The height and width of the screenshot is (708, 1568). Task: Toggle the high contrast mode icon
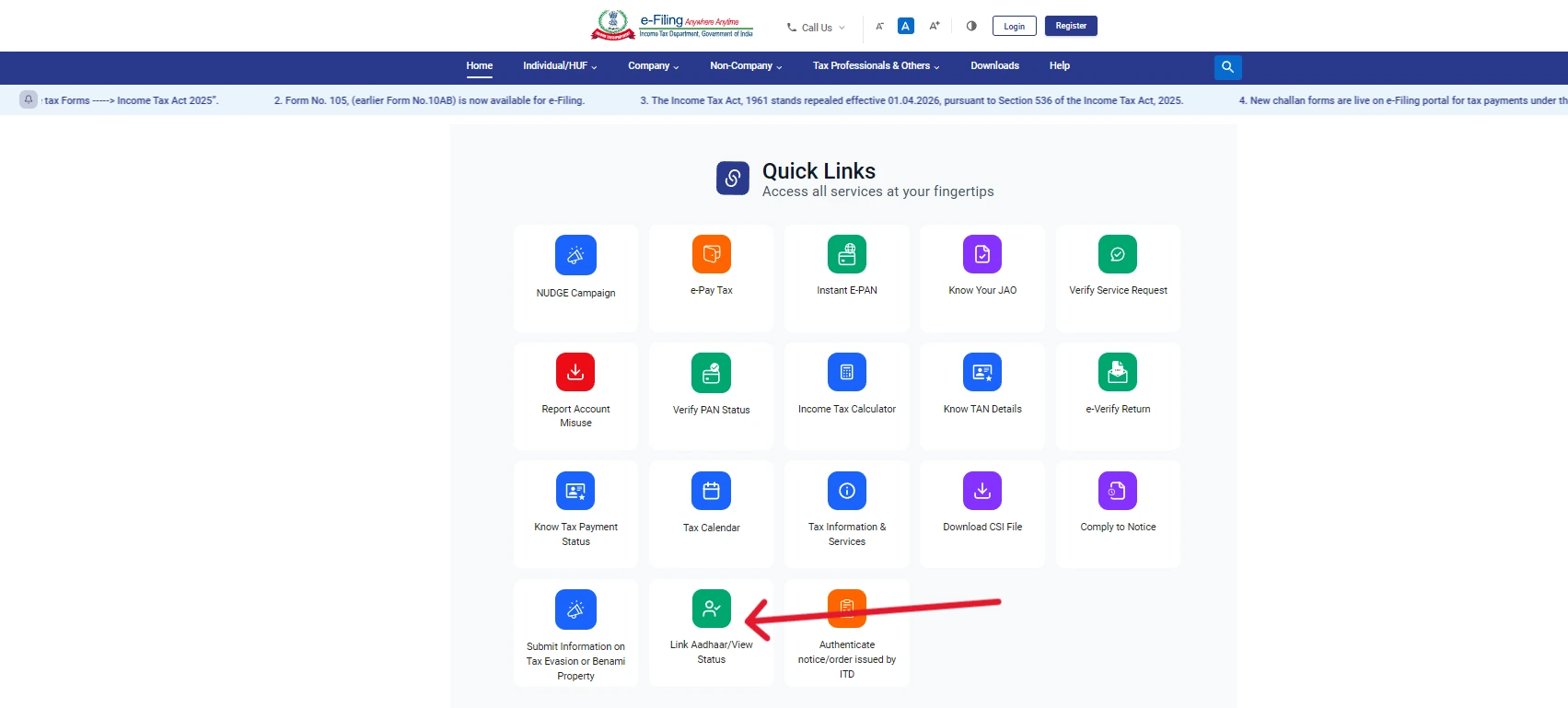tap(971, 26)
